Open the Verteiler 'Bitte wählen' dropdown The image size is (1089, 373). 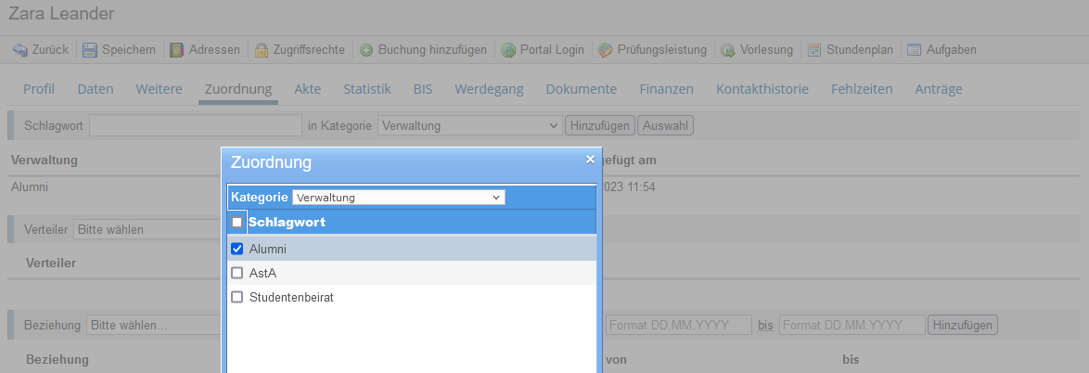pyautogui.click(x=147, y=229)
